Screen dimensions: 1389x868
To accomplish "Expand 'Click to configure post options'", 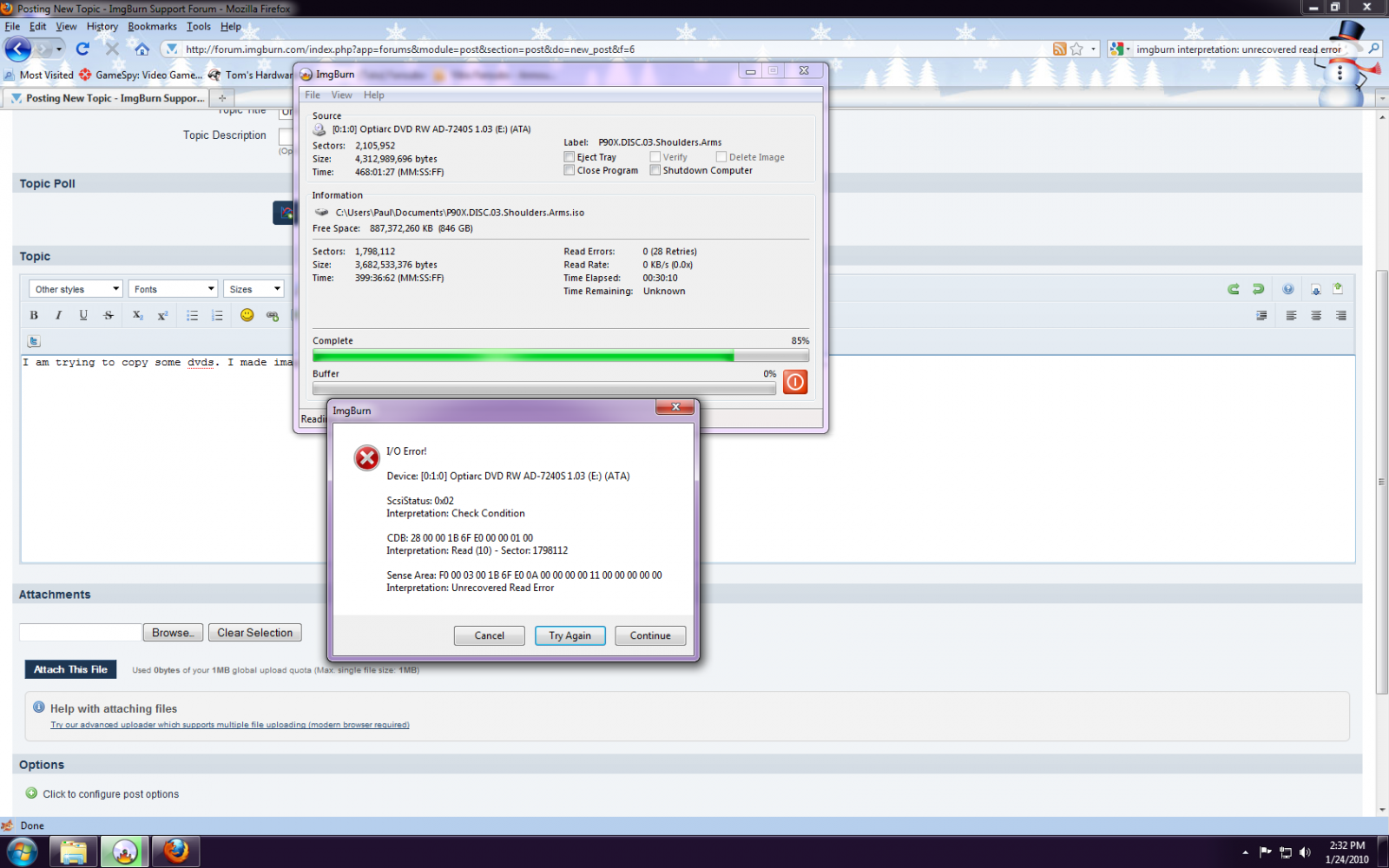I will pyautogui.click(x=110, y=793).
